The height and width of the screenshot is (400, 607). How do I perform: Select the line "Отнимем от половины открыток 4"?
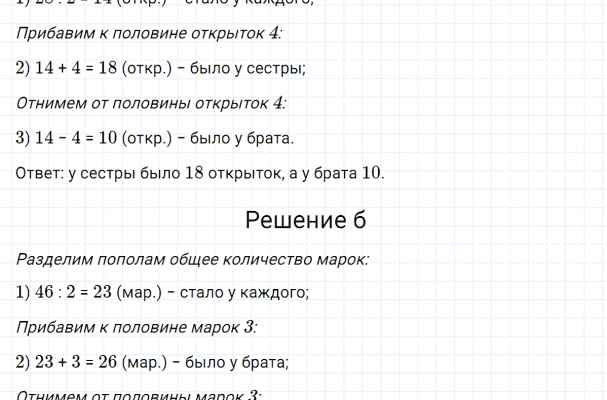point(152,103)
